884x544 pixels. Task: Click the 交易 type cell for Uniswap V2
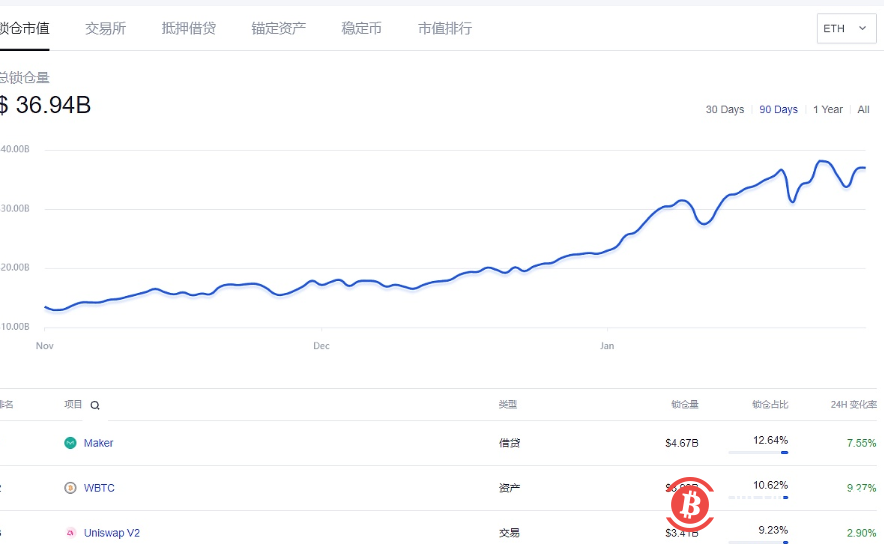tap(509, 533)
